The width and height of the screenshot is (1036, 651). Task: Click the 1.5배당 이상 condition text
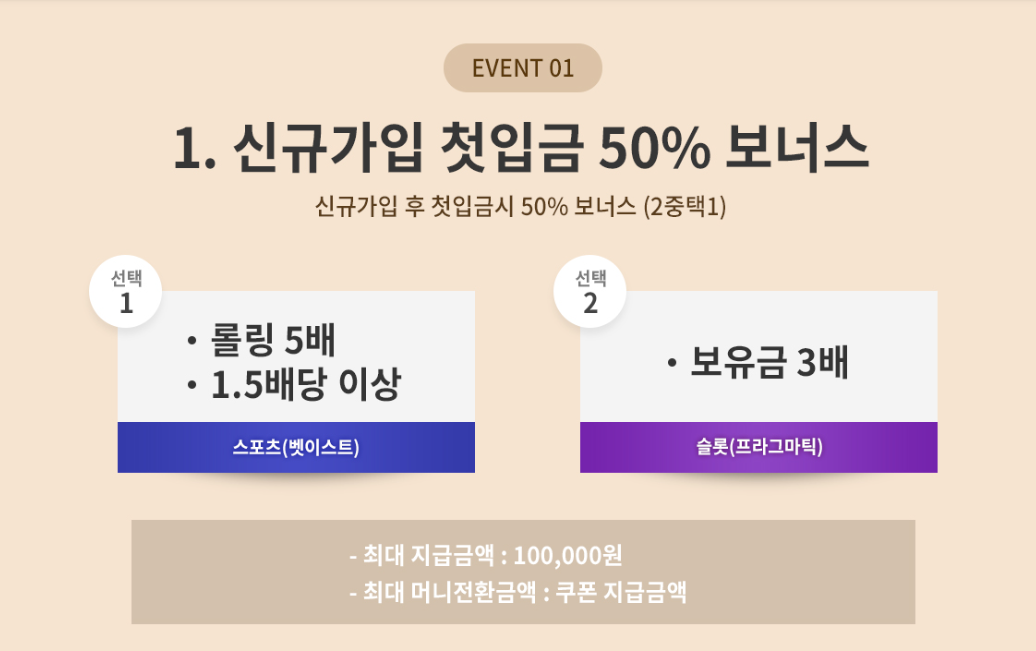pos(305,385)
